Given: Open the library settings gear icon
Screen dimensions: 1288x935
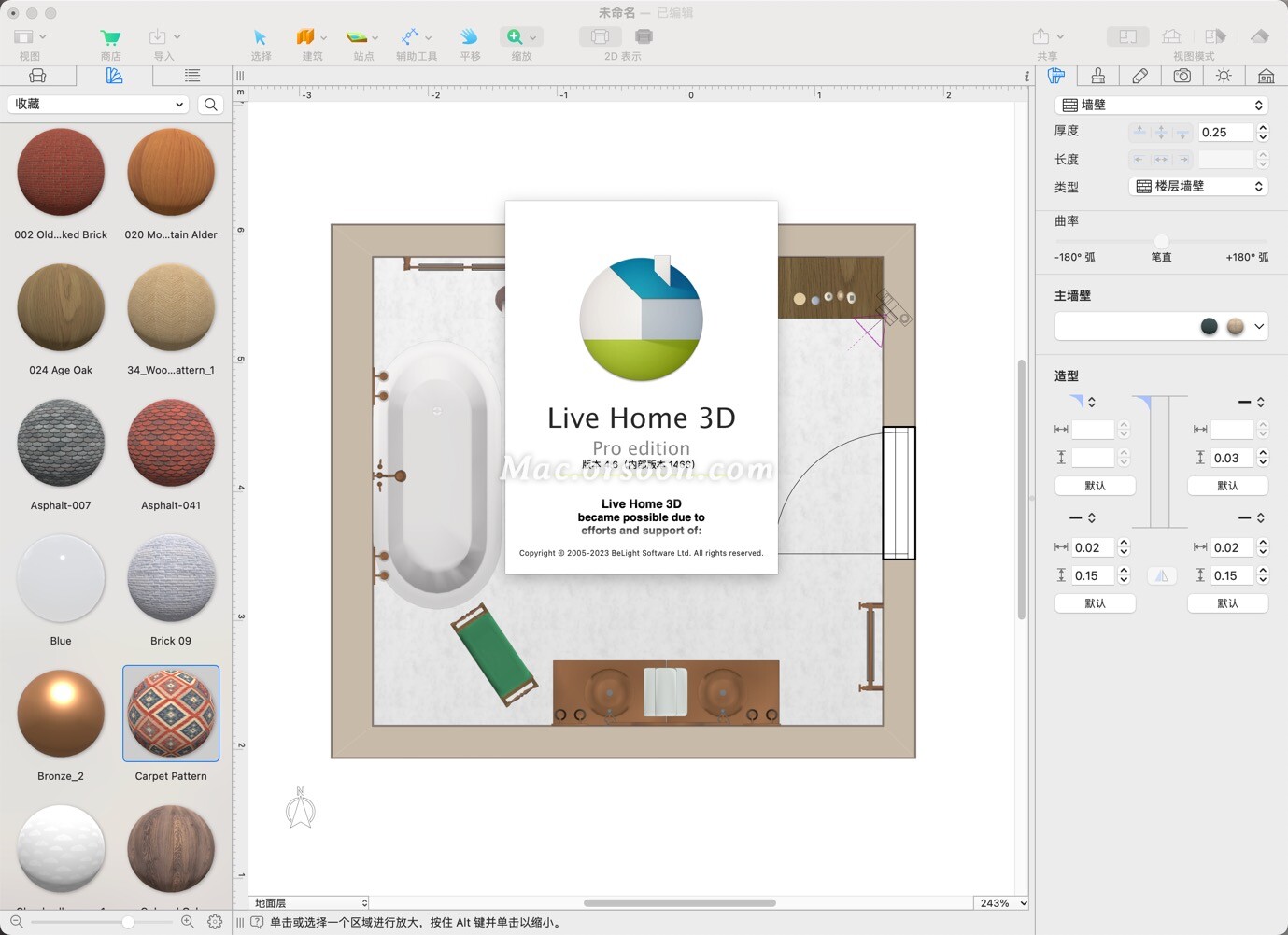Looking at the screenshot, I should [215, 922].
